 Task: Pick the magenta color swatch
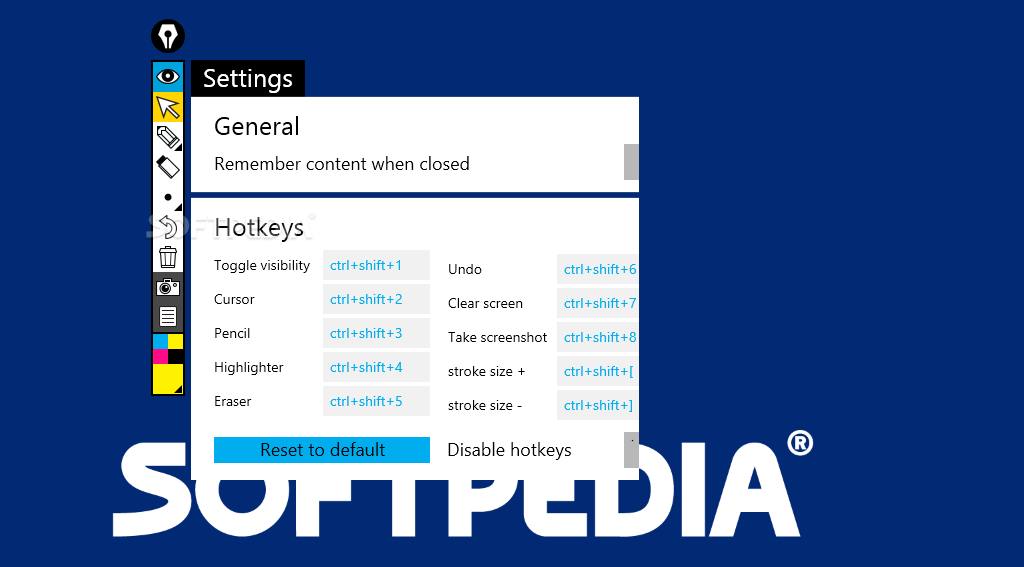(161, 357)
